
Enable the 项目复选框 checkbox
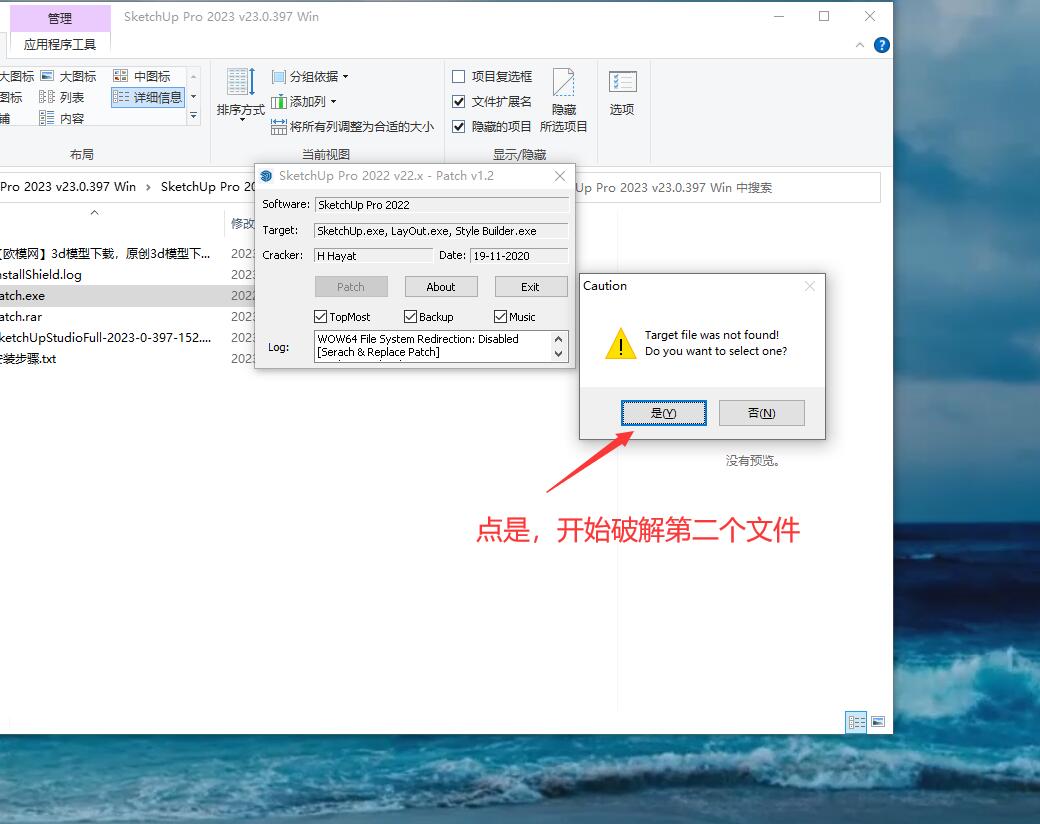point(458,76)
